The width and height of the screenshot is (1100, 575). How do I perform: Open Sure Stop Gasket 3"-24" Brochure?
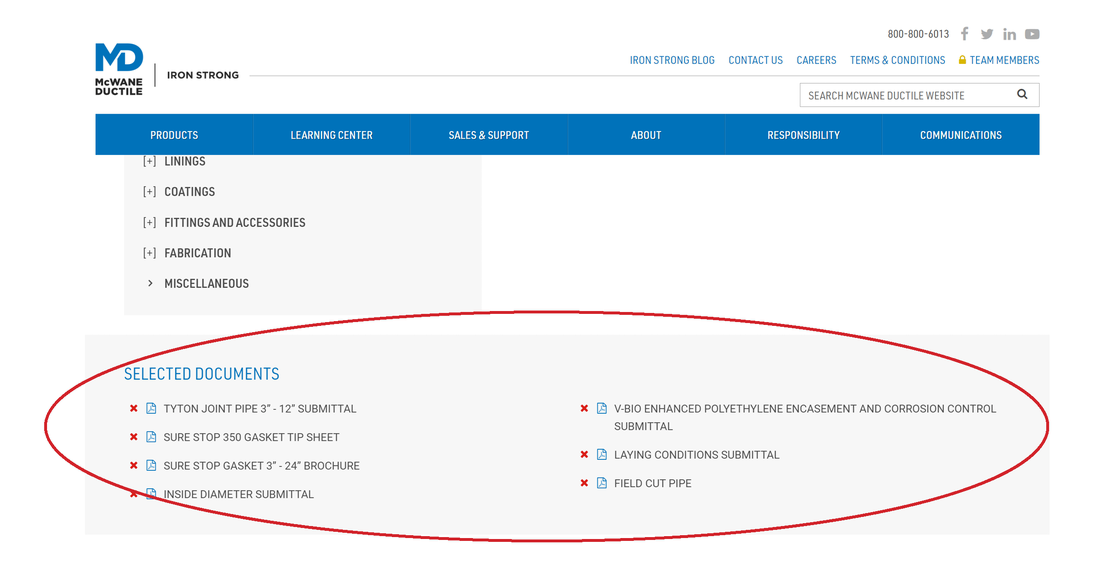point(261,465)
